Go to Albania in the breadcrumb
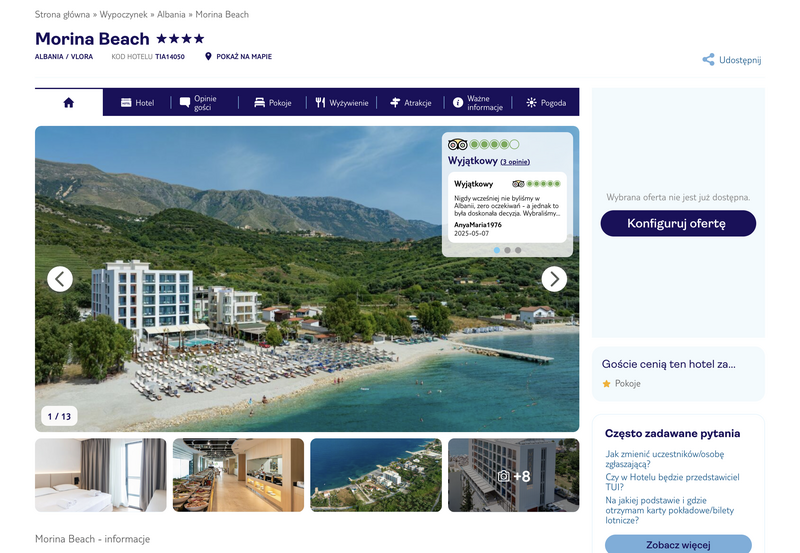Viewport: 800px width, 553px height. (x=171, y=15)
